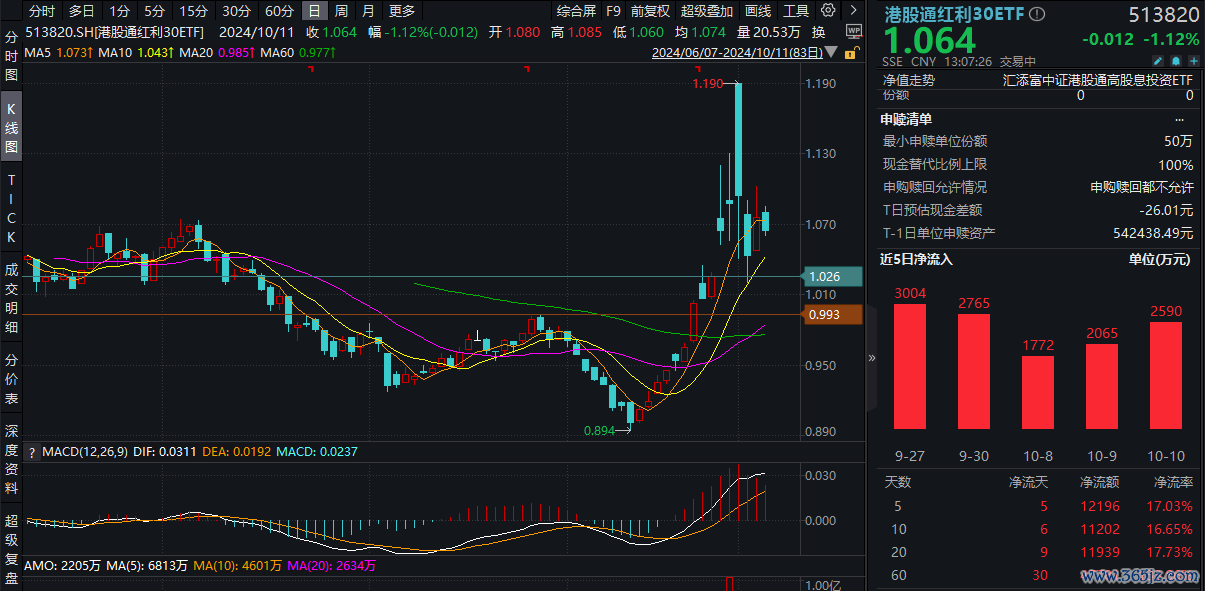
Task: Open the 工具 tools menu
Action: tap(796, 11)
